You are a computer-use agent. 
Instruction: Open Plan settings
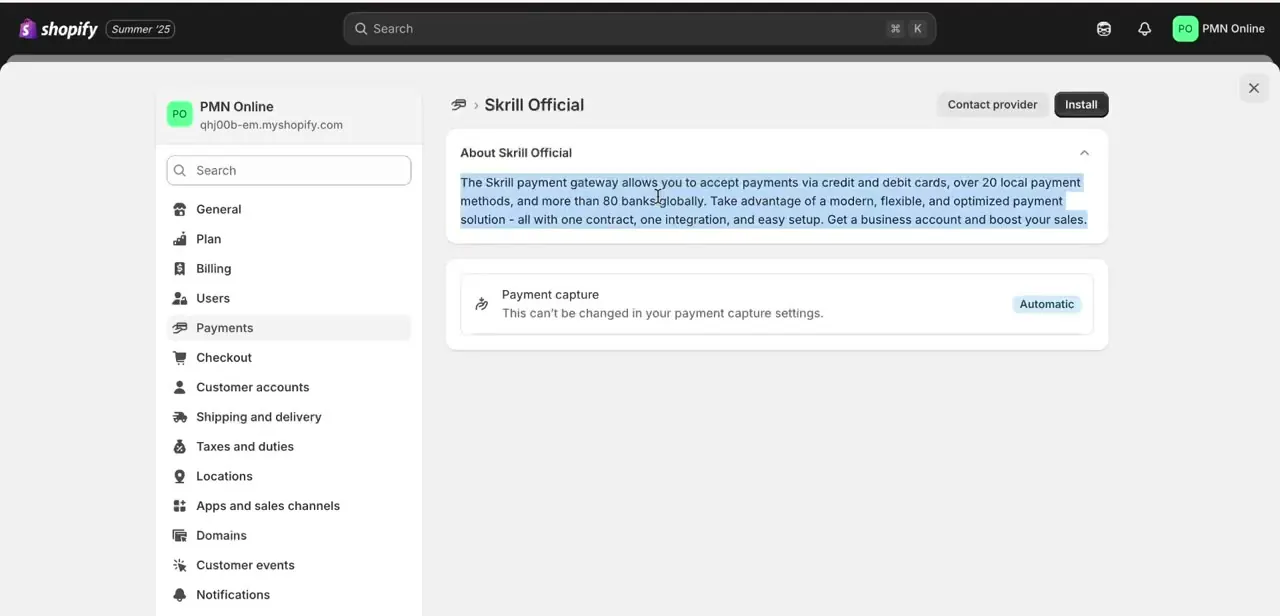click(x=289, y=239)
